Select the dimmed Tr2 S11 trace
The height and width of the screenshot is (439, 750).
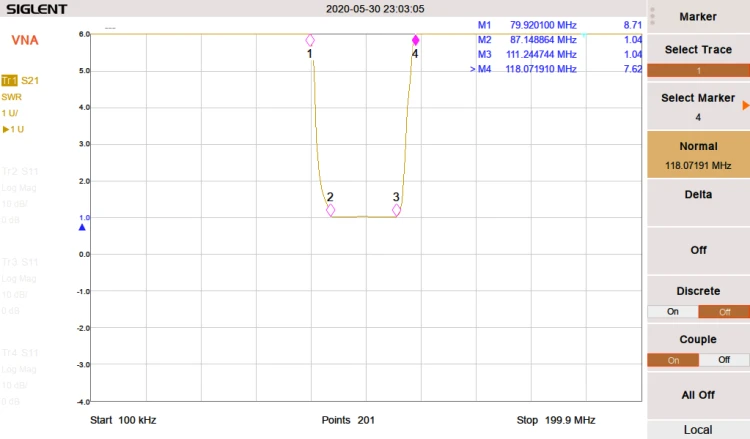[x=20, y=171]
